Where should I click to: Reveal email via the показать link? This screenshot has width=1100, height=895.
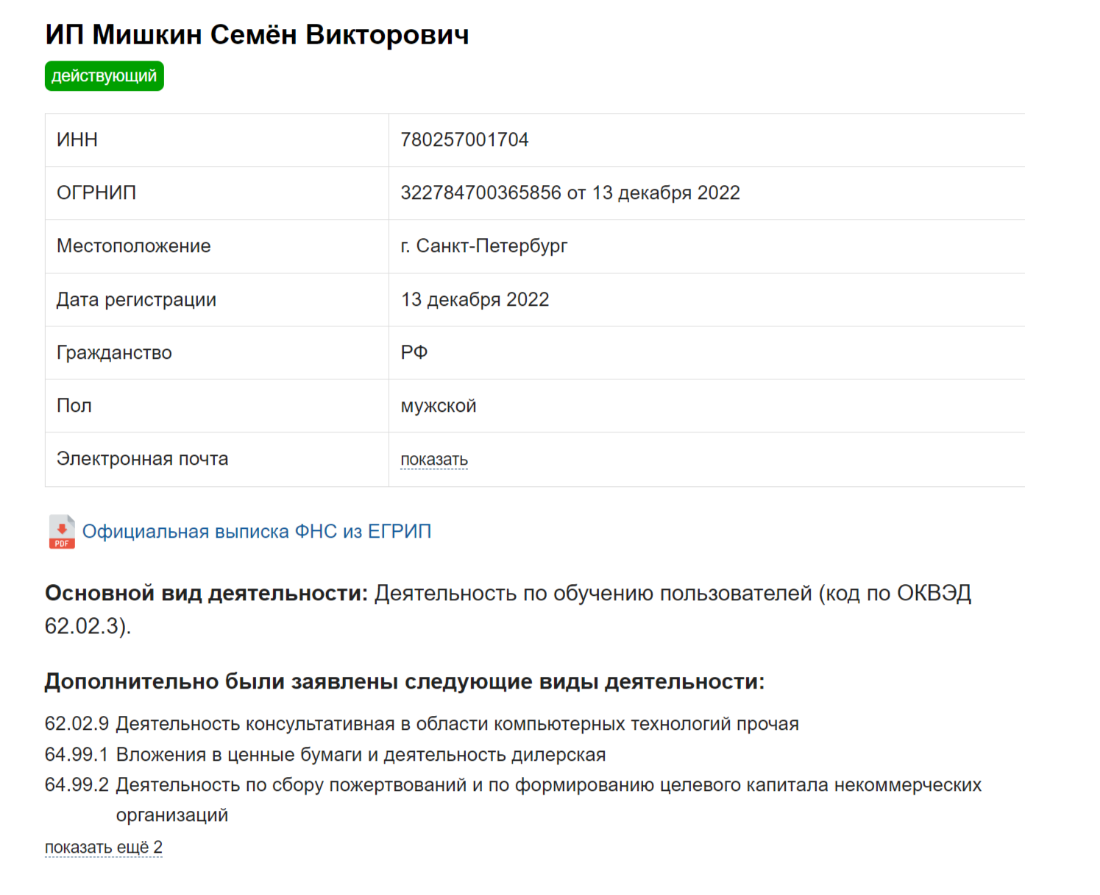[x=434, y=459]
